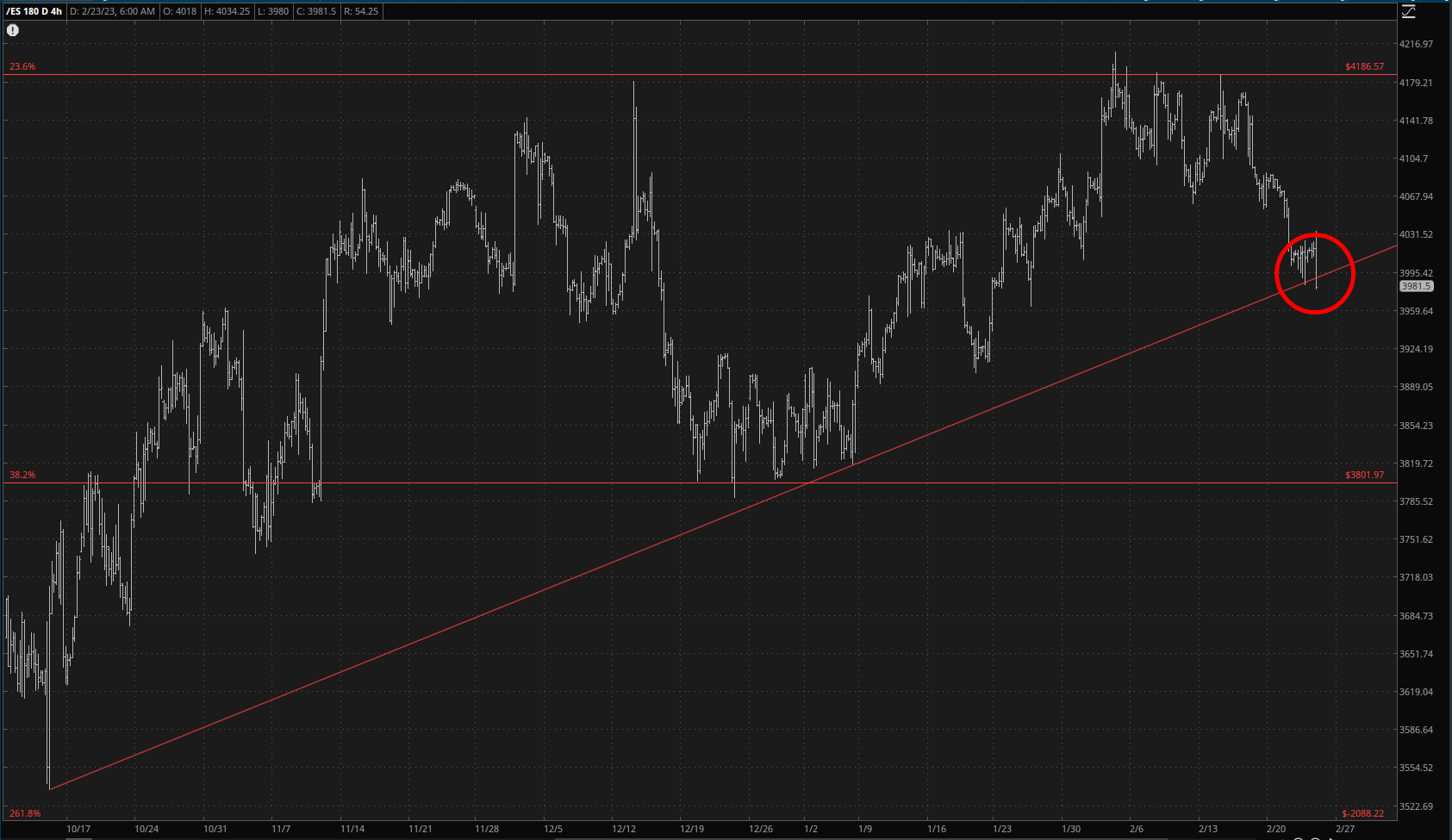This screenshot has width=1452, height=840.
Task: Click the 4216.97 price axis label
Action: (1416, 44)
